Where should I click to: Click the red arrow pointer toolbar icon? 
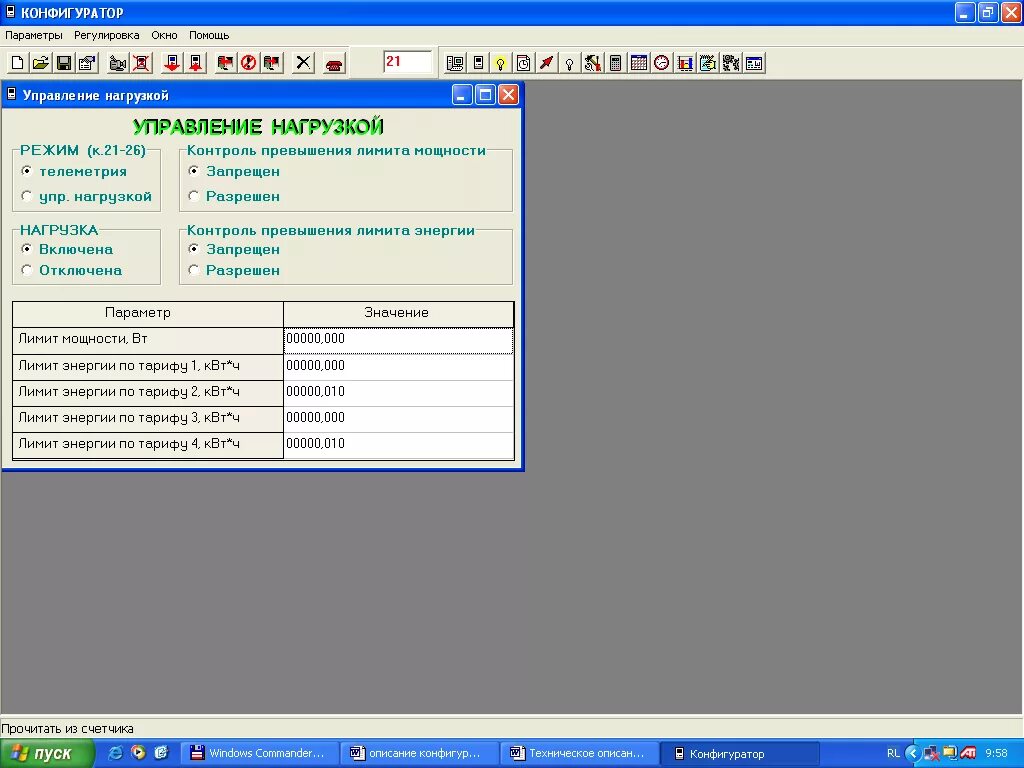[x=547, y=63]
